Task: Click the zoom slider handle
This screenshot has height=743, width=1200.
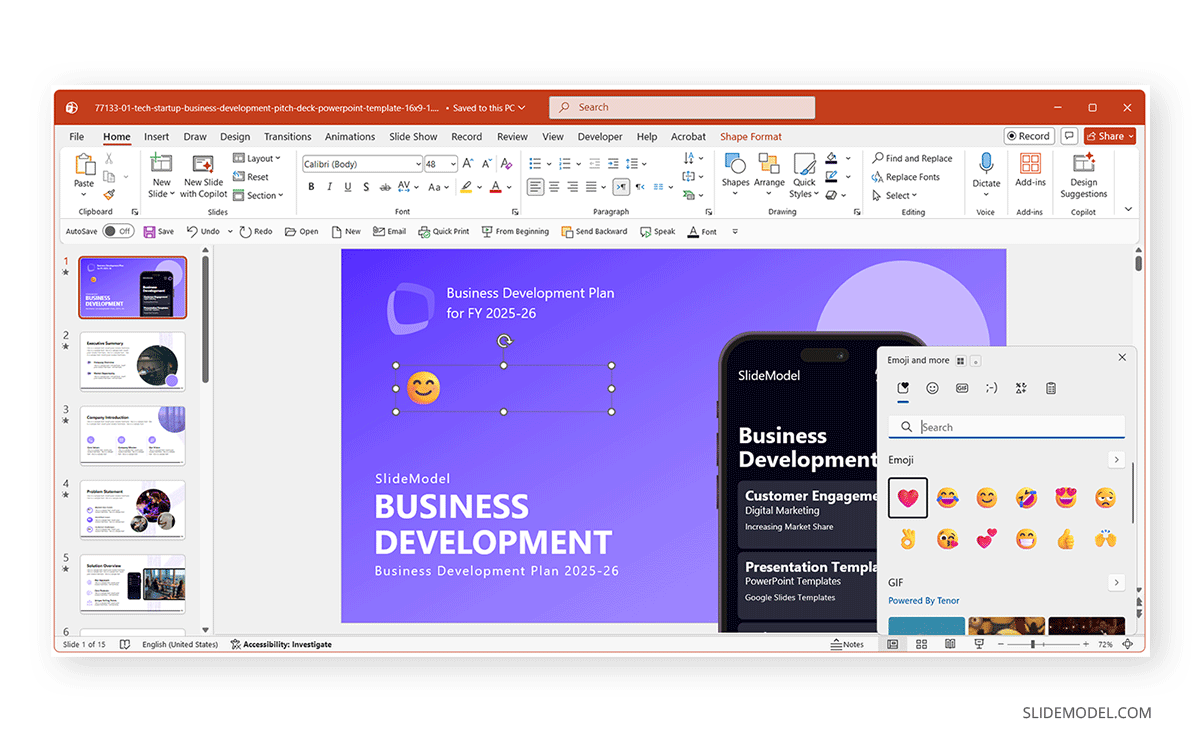Action: pos(1032,644)
